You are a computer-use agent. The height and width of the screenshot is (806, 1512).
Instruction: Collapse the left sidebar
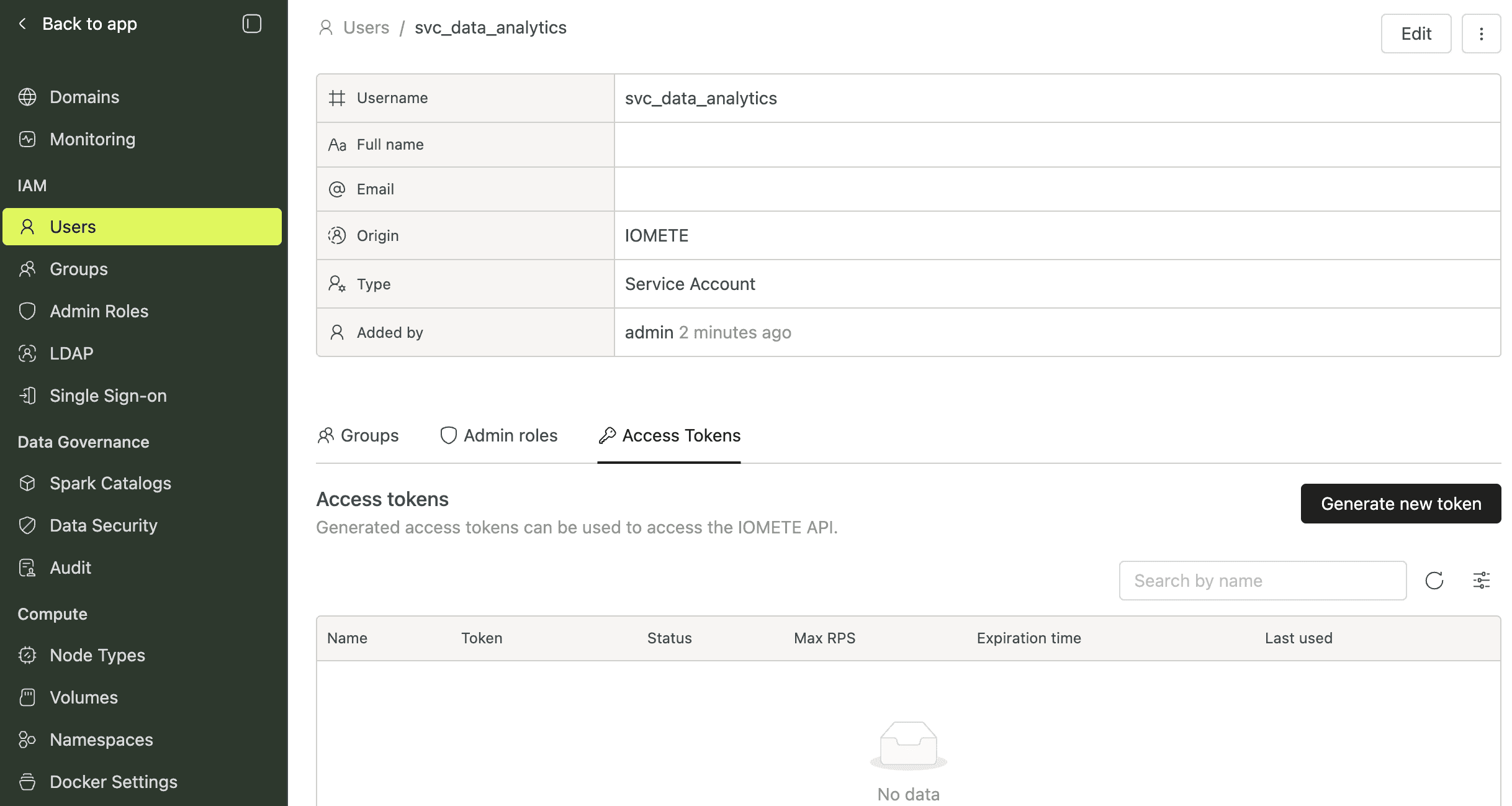tap(251, 24)
